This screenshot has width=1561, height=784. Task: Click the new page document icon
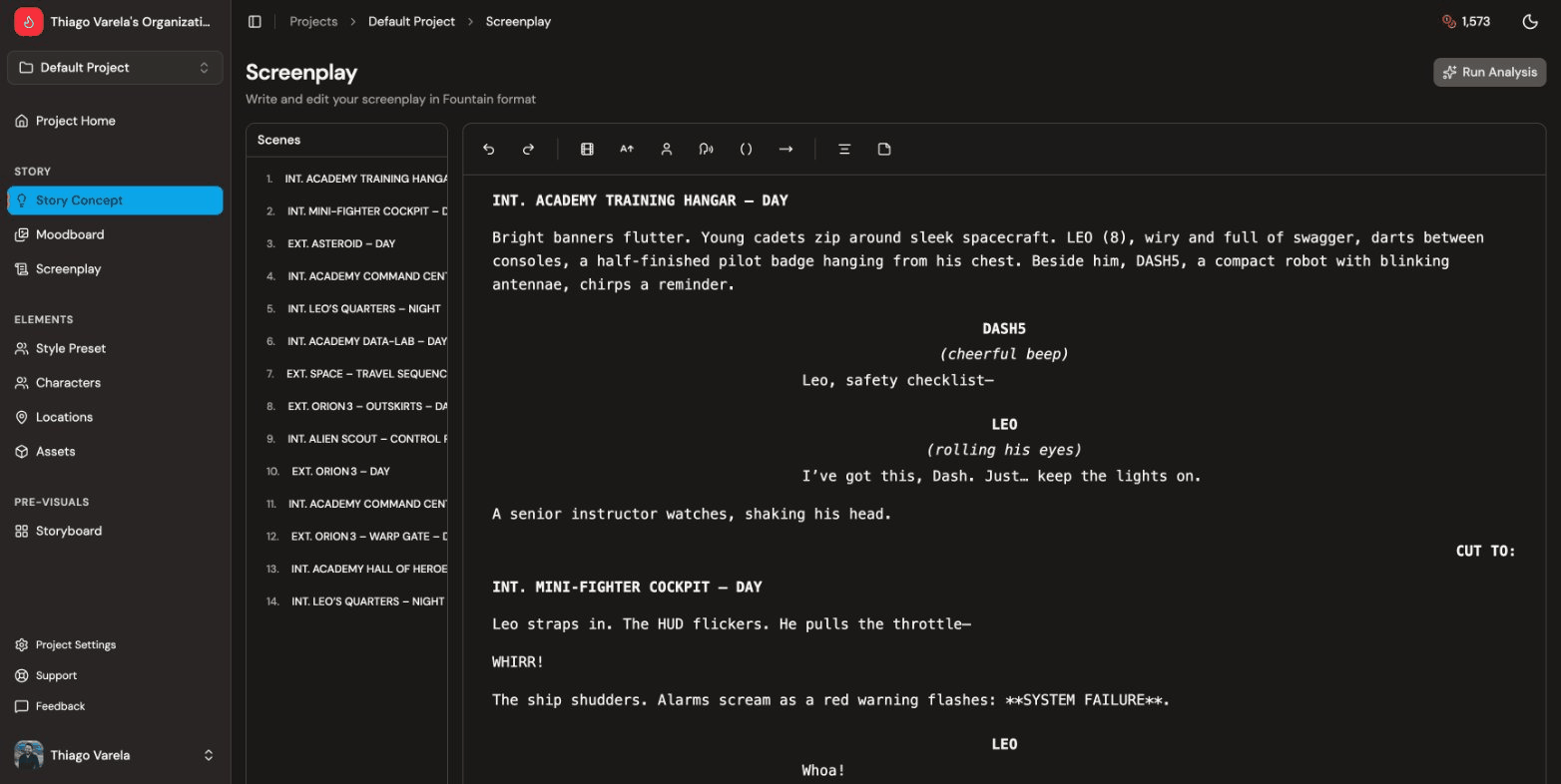coord(883,149)
